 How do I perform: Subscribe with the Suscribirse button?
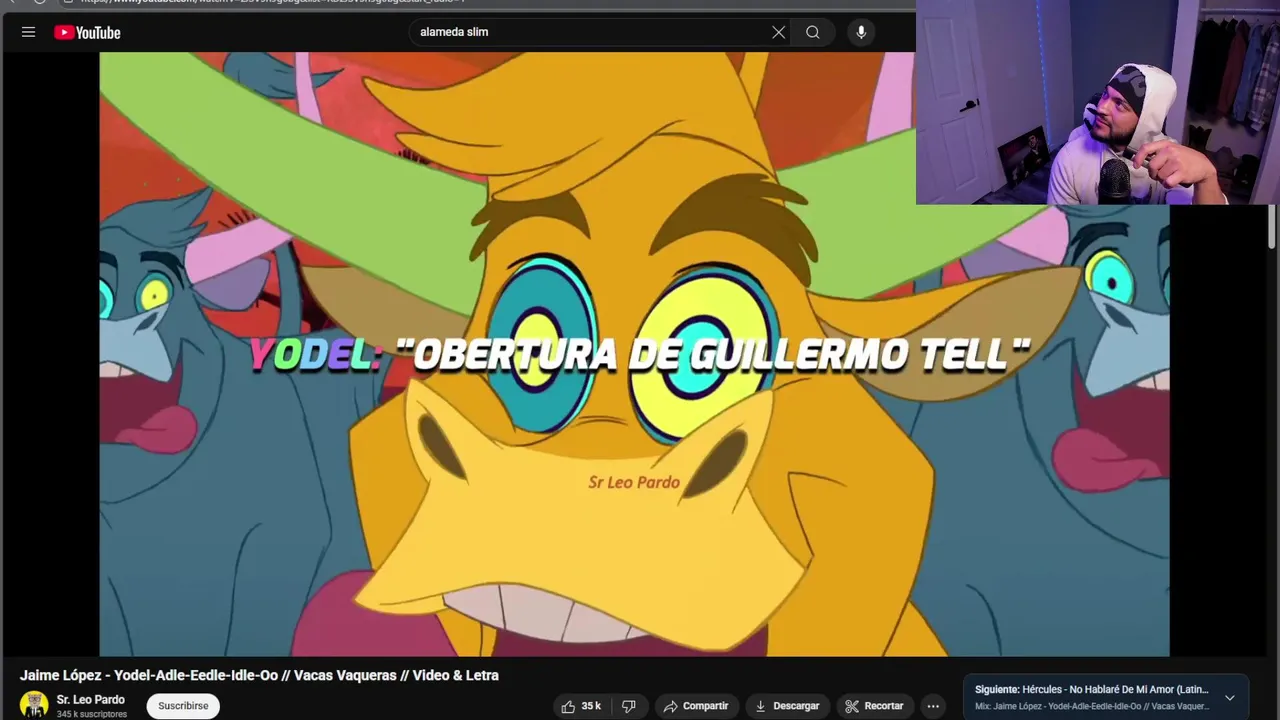pyautogui.click(x=183, y=705)
